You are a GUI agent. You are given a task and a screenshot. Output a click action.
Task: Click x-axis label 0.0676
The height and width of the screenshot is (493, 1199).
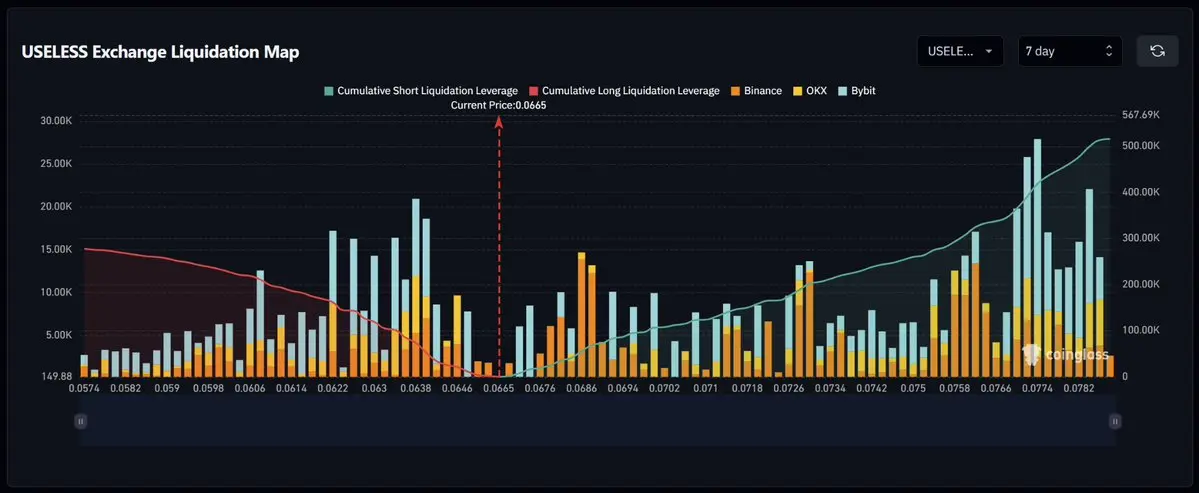click(x=541, y=388)
